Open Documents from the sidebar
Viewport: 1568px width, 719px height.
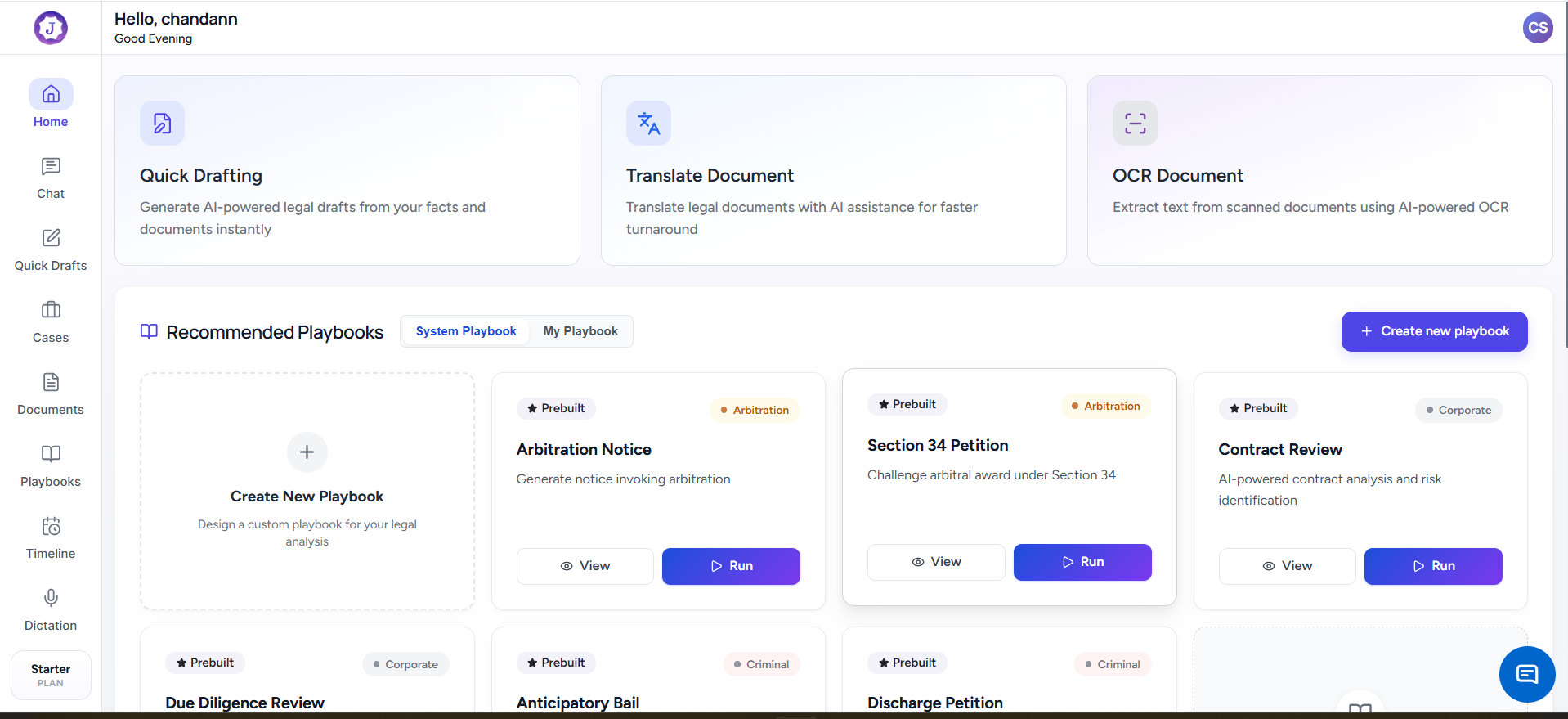click(51, 394)
